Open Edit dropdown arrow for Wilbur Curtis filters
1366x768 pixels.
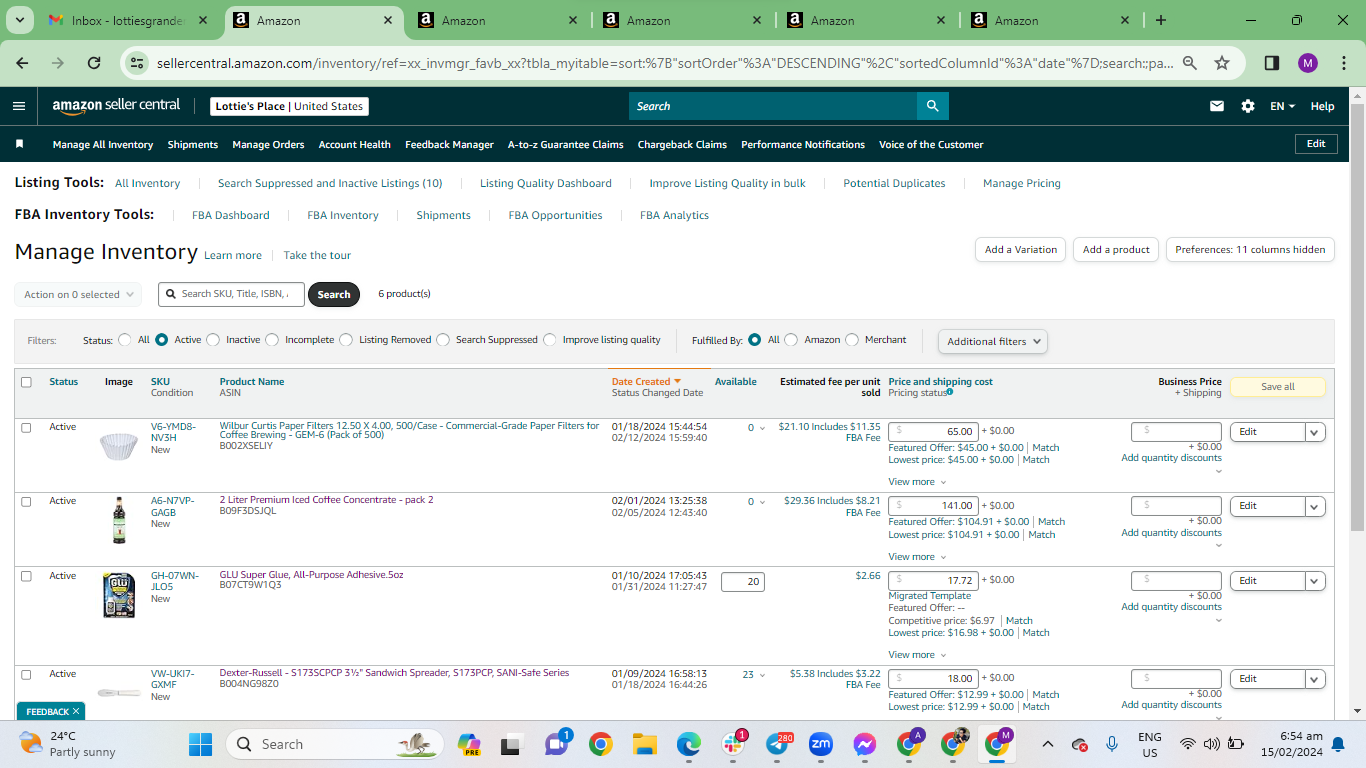[x=1315, y=432]
